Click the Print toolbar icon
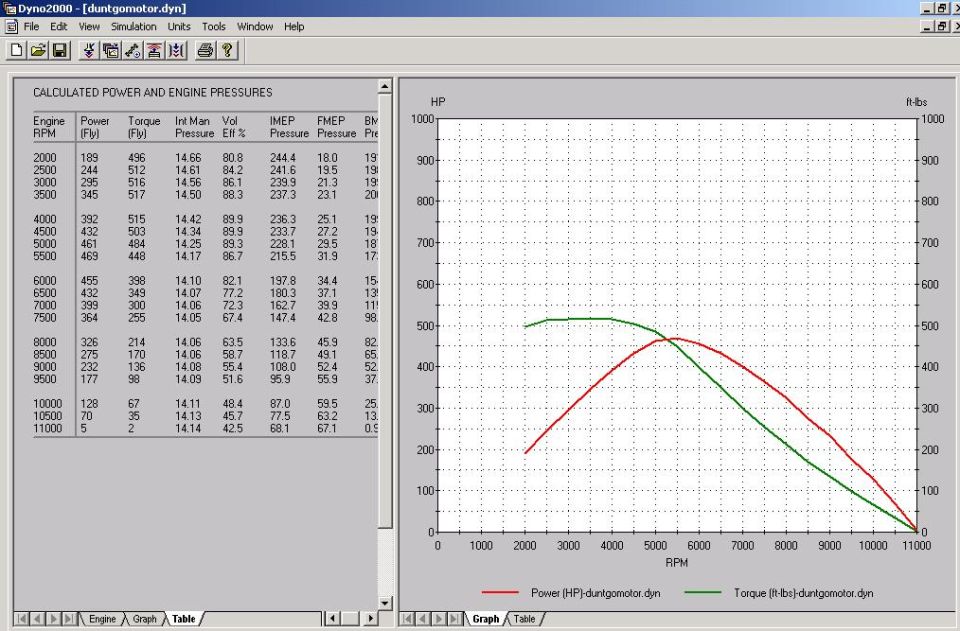The image size is (960, 631). (205, 50)
